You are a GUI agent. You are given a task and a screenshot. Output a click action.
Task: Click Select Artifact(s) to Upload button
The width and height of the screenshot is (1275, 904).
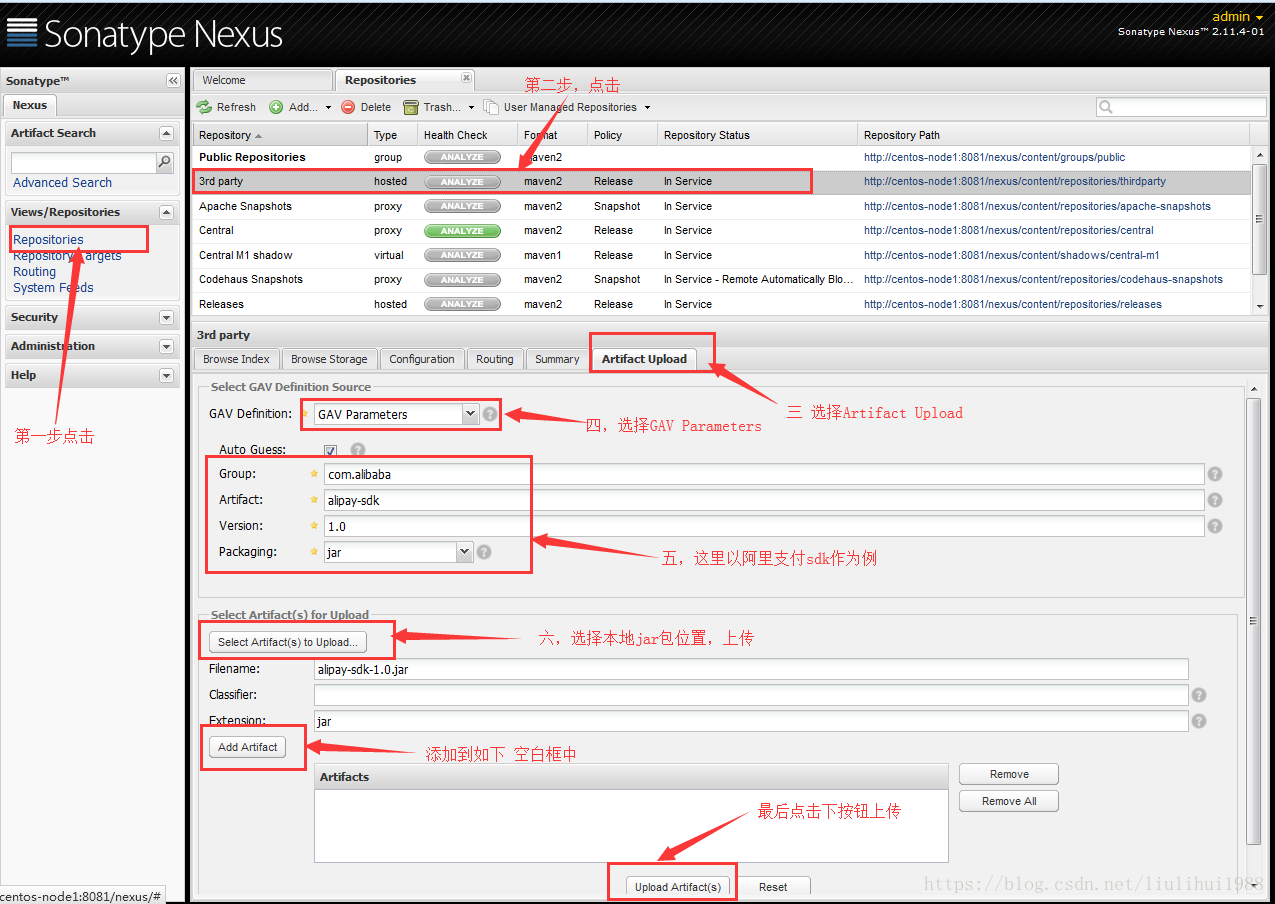pos(288,642)
